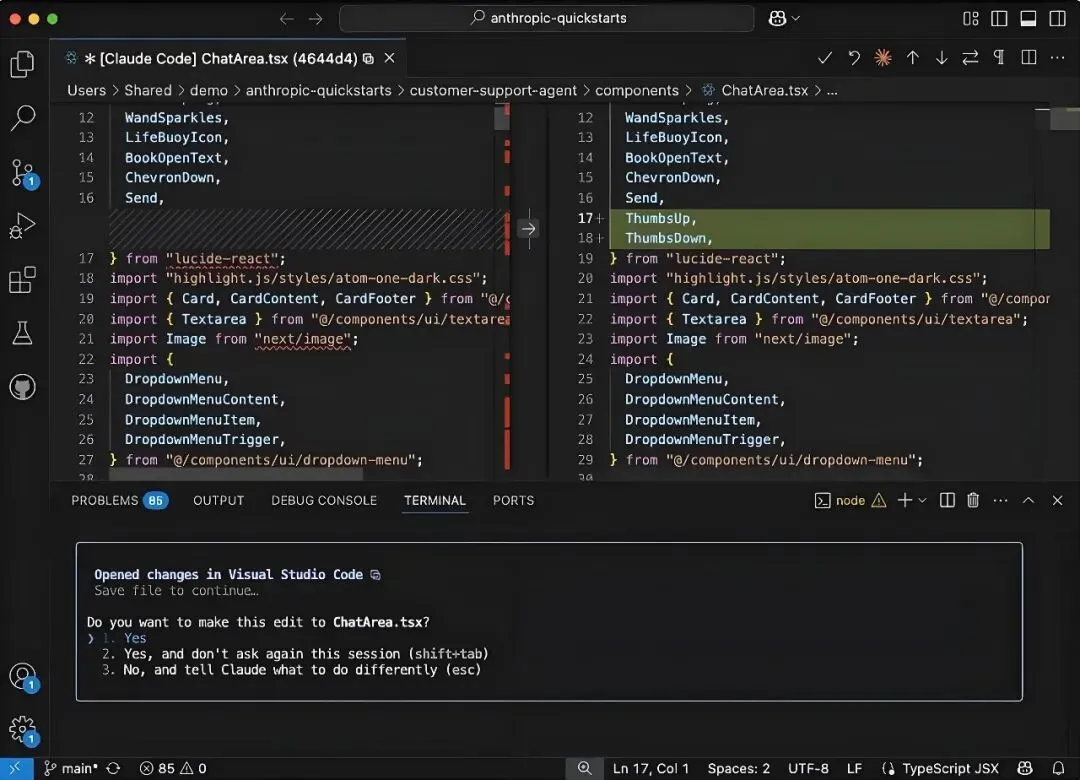Click 'Ln 17, Col 1' status entry

[x=650, y=768]
